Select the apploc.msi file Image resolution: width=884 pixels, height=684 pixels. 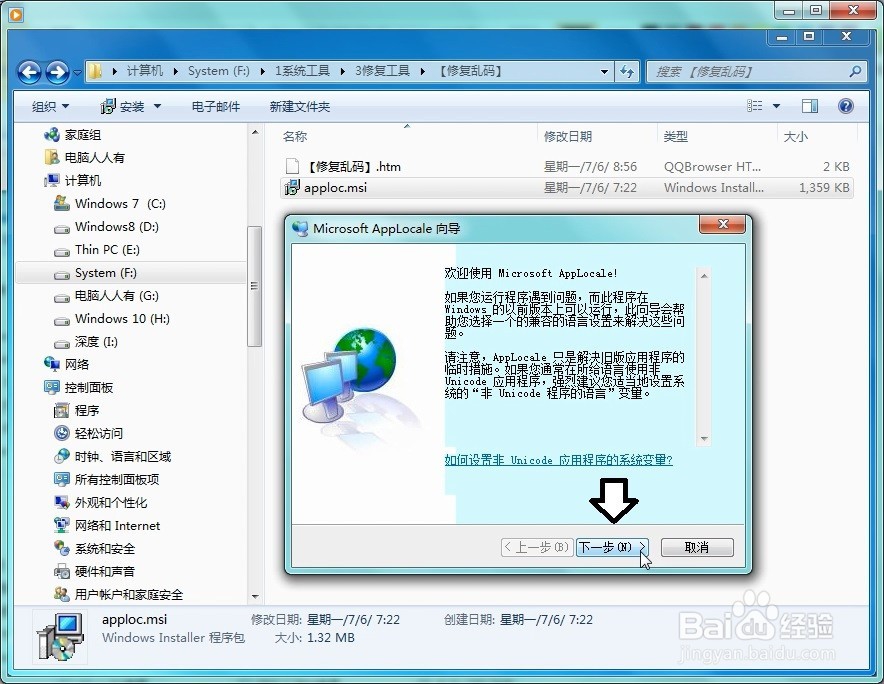567,188
